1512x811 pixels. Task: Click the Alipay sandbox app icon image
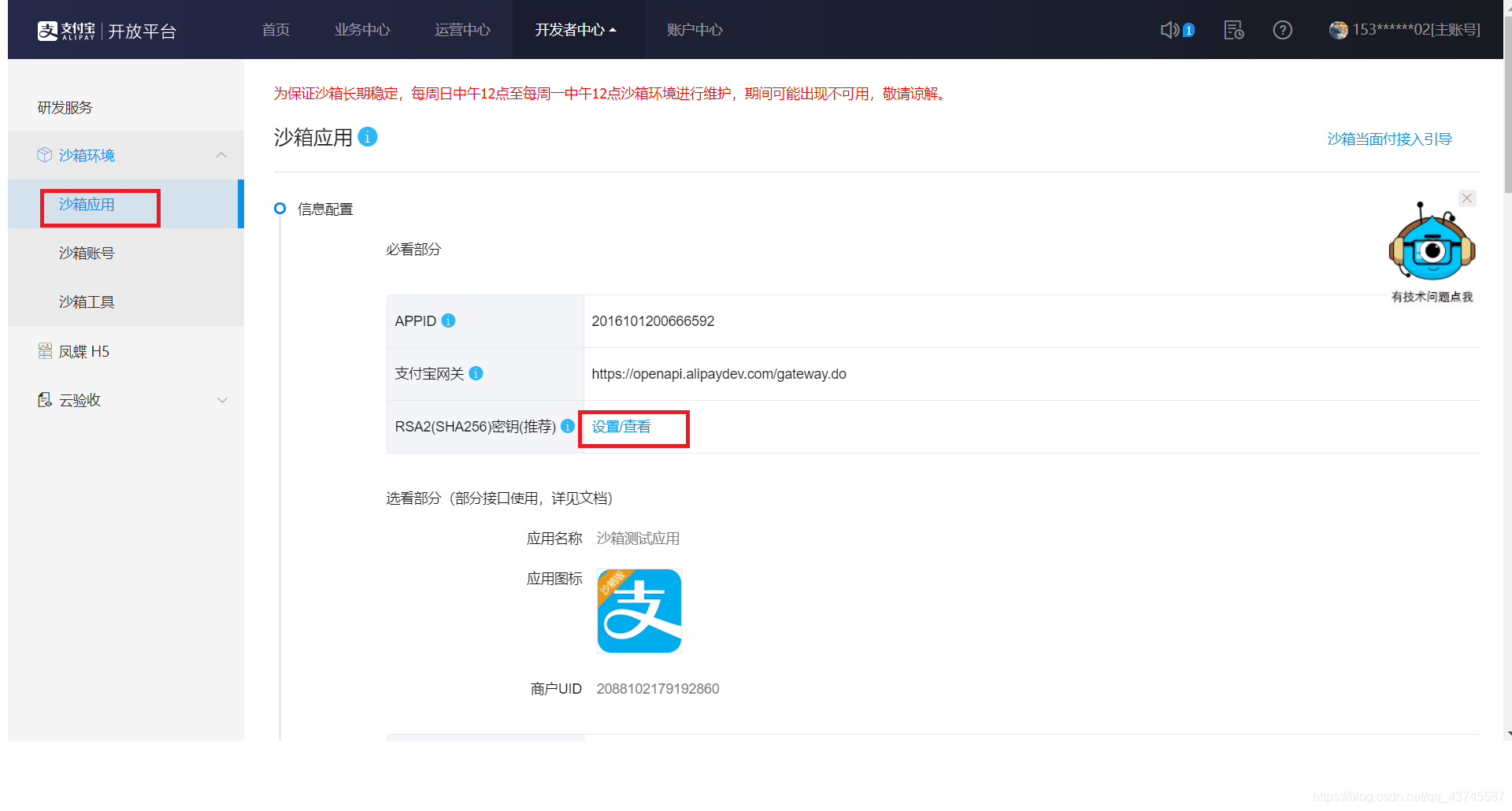click(639, 611)
